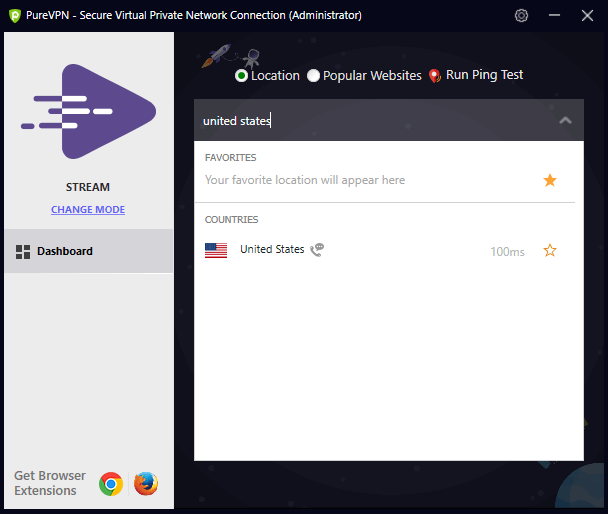Click the Get Browser Extensions text
Image resolution: width=608 pixels, height=514 pixels.
[x=50, y=483]
